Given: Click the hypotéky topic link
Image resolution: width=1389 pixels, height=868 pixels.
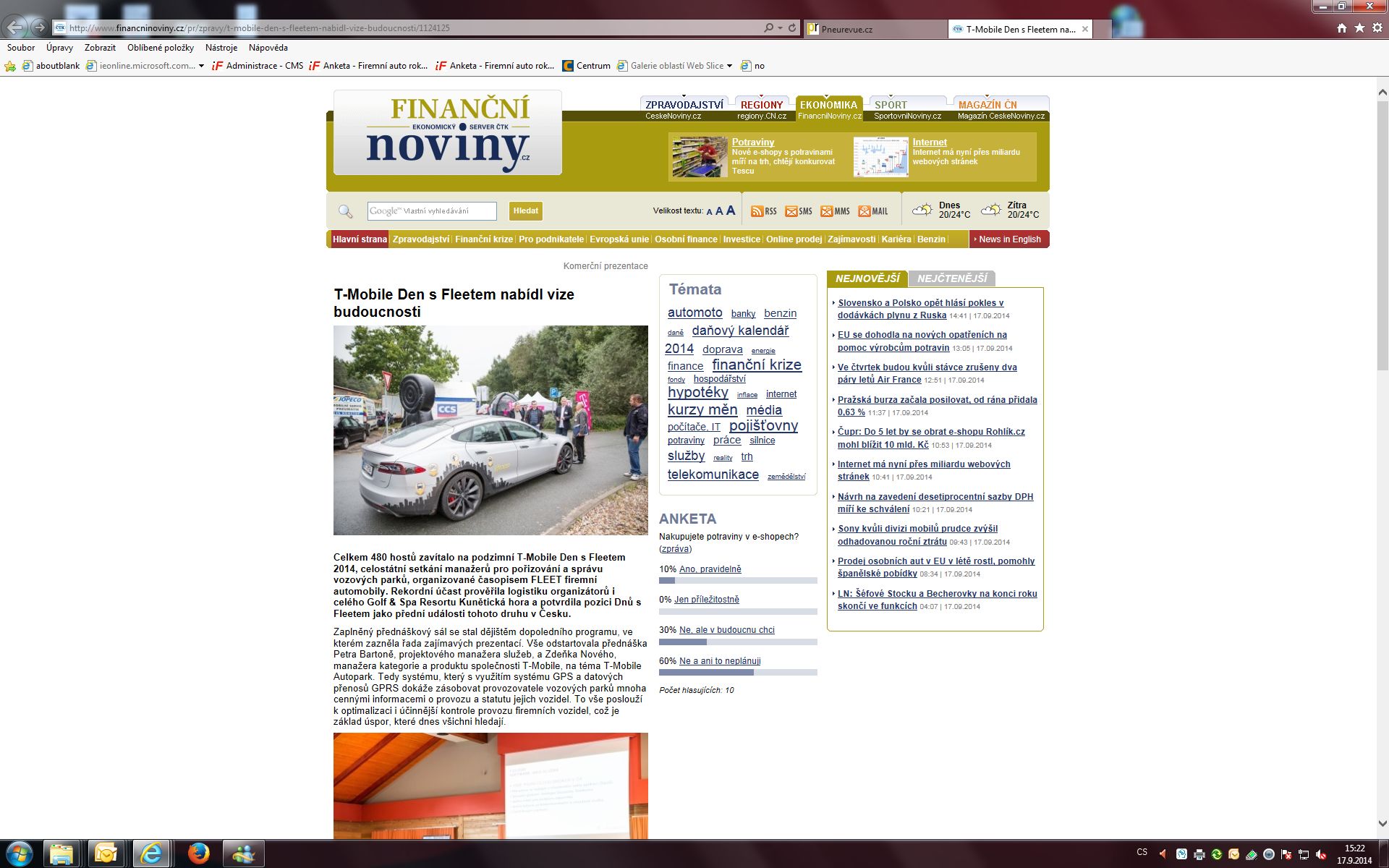Looking at the screenshot, I should (697, 392).
